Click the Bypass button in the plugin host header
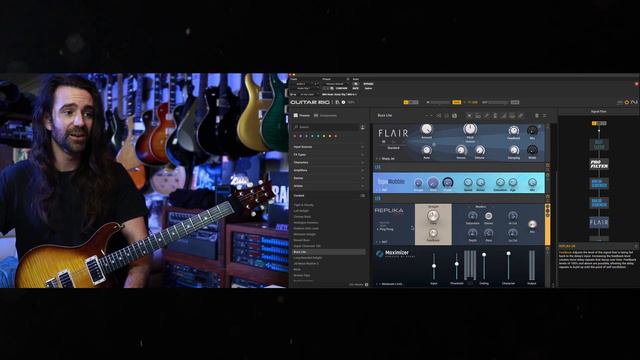 pyautogui.click(x=368, y=84)
